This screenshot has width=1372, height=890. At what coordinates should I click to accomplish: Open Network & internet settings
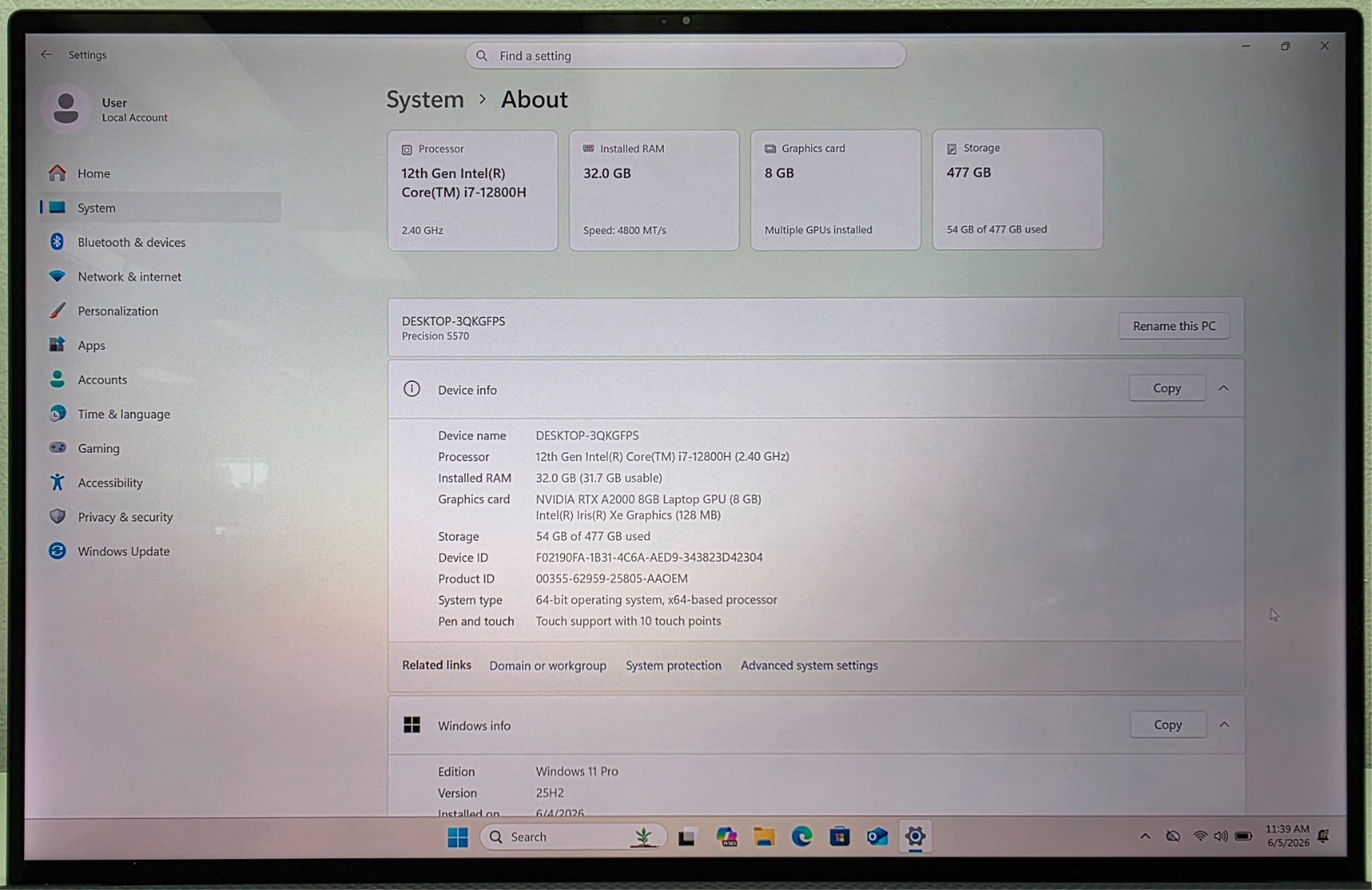click(160, 276)
